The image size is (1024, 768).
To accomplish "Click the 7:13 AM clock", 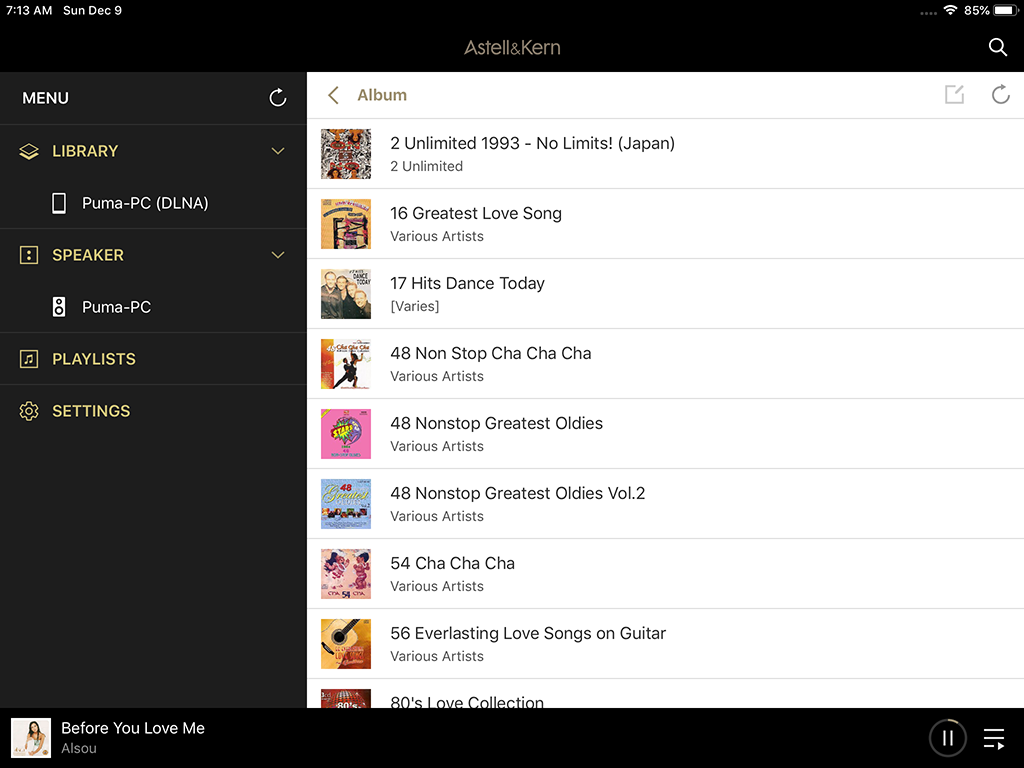I will point(29,10).
